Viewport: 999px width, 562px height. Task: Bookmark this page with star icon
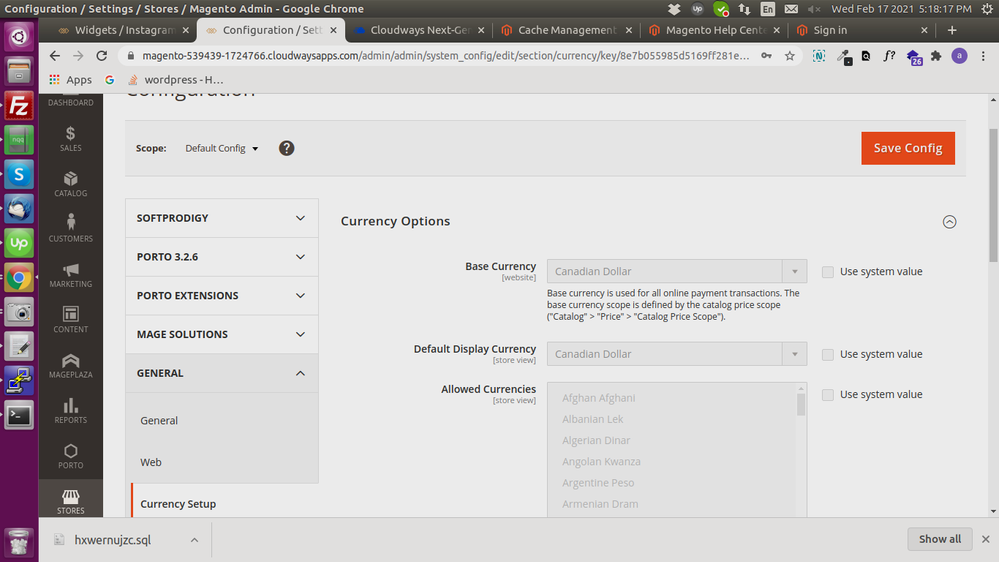tap(790, 57)
